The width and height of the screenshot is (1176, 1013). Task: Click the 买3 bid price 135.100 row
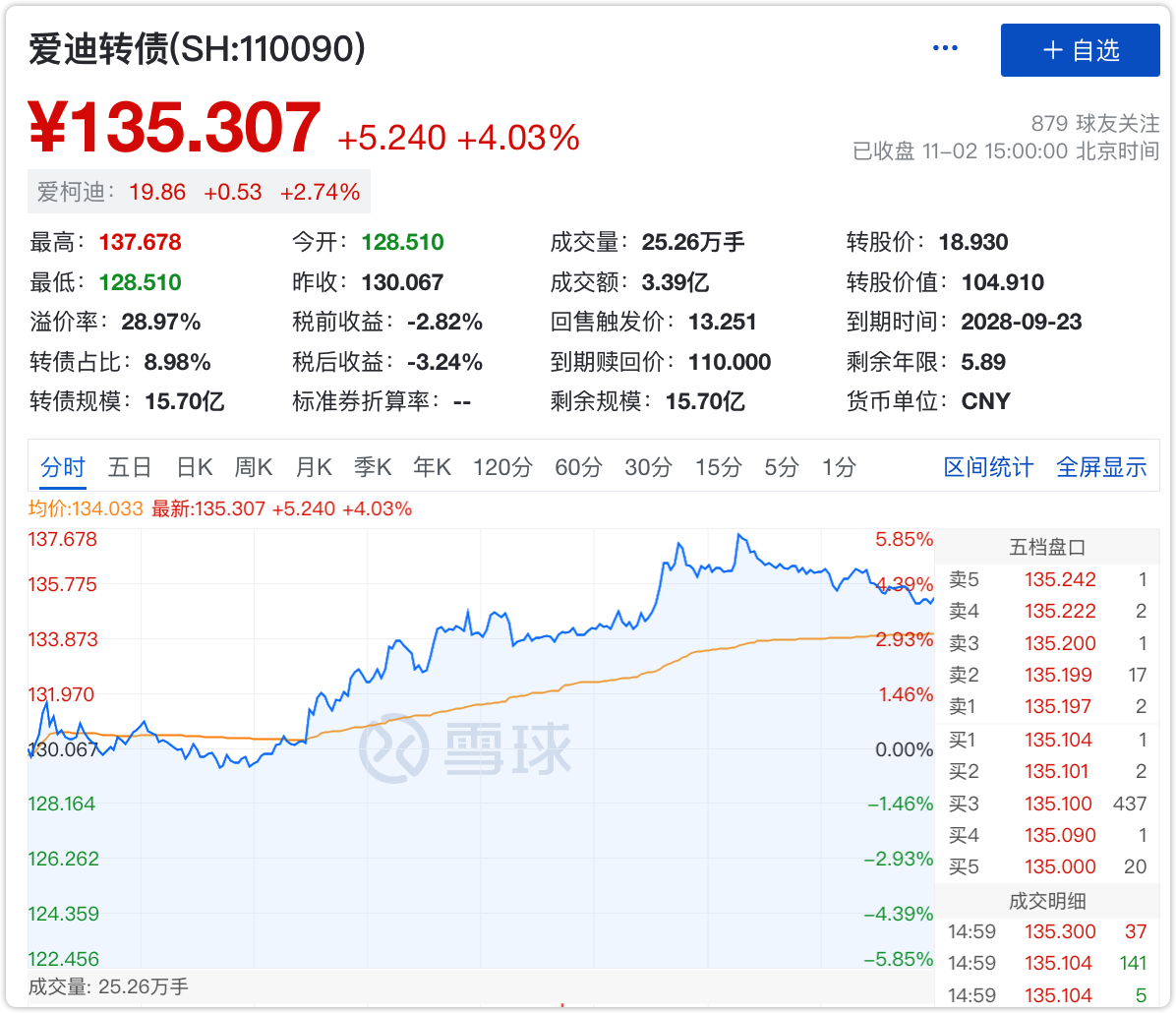tap(1047, 804)
